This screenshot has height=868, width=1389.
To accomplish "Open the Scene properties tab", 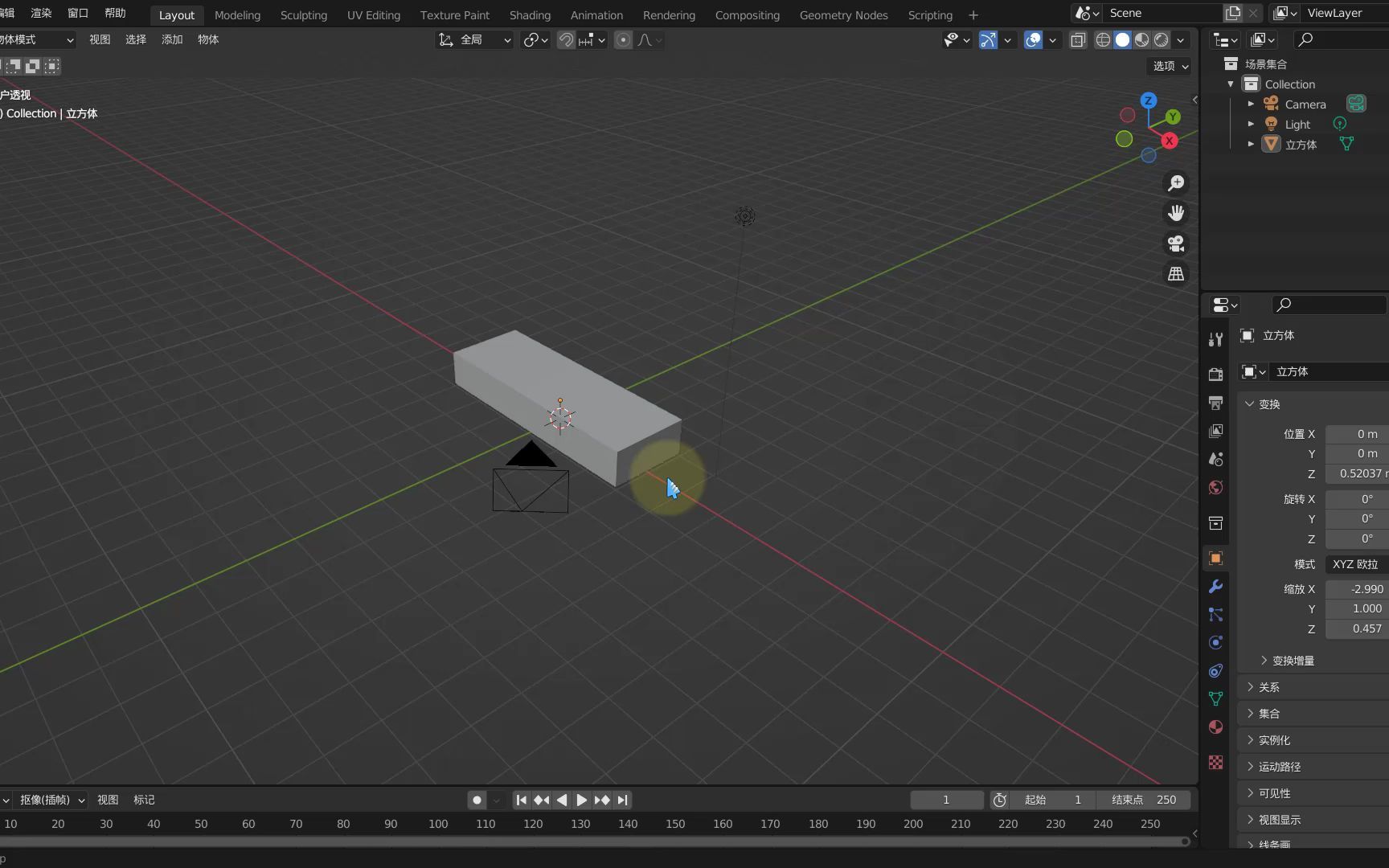I will (1215, 459).
